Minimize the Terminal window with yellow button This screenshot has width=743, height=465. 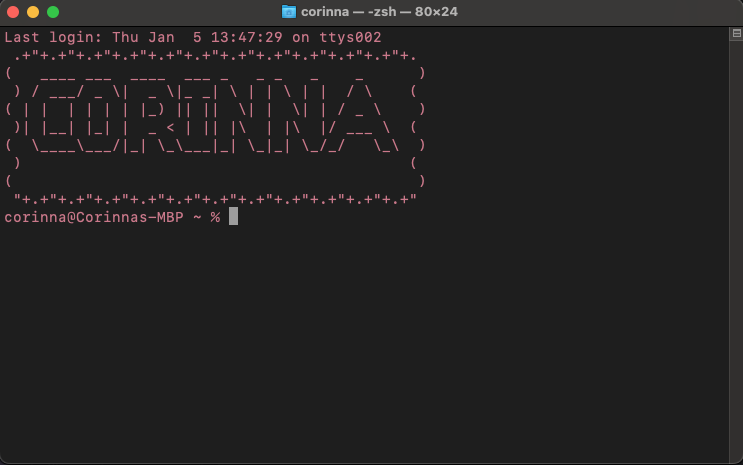coord(33,12)
